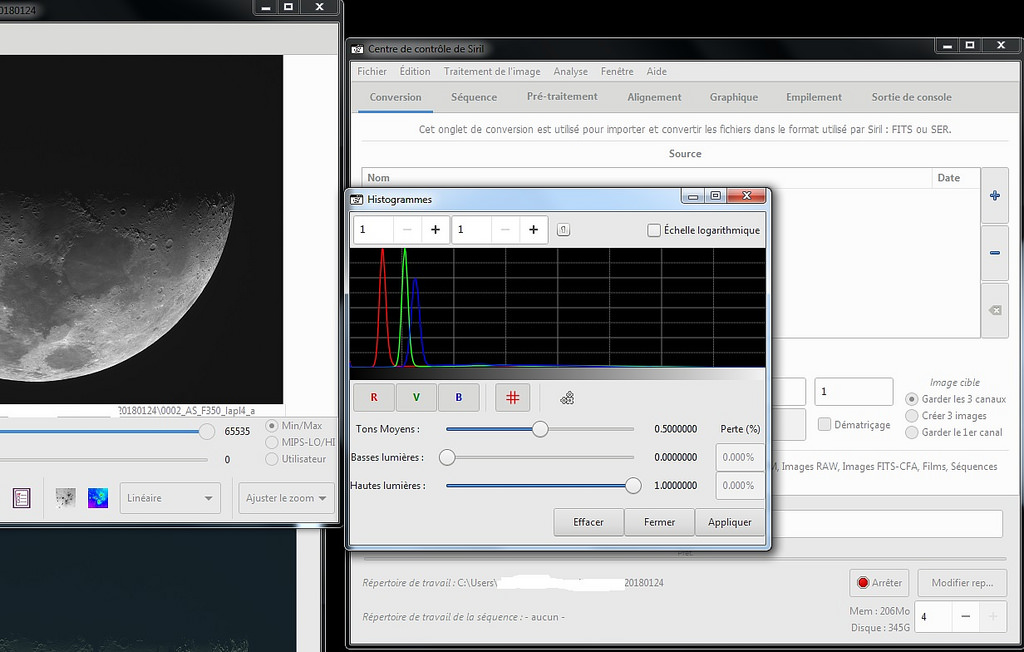Toggle the red histogram grid icon
Screen dimensions: 1024x652
[512, 397]
